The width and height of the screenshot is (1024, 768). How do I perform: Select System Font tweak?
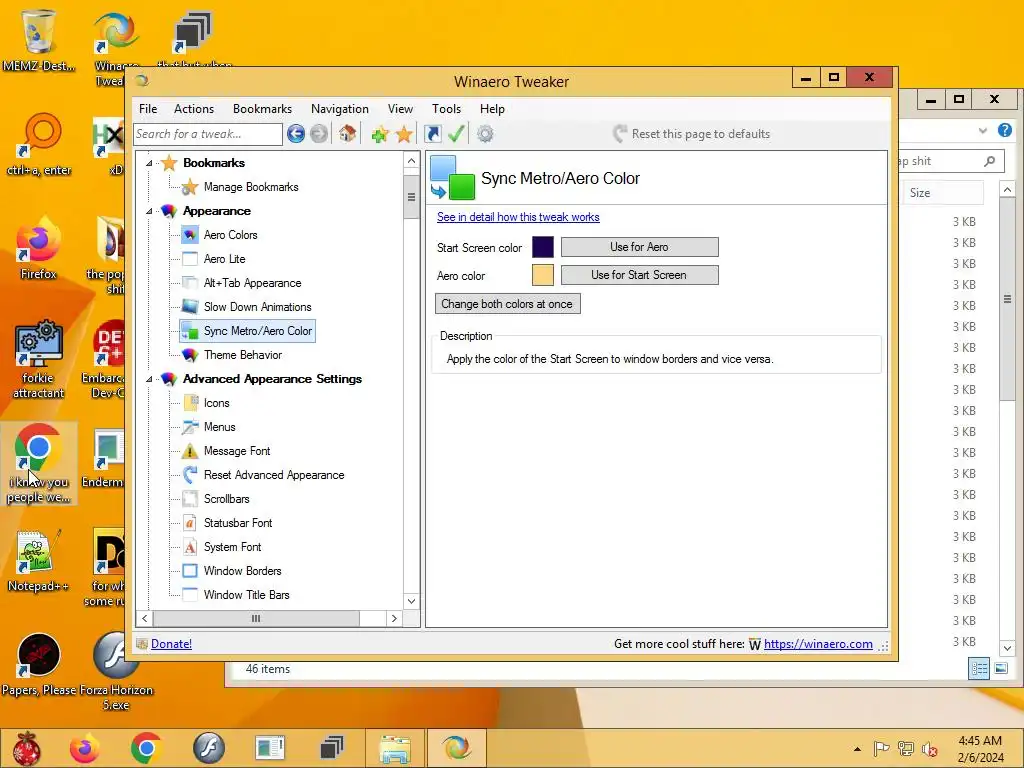coord(232,547)
